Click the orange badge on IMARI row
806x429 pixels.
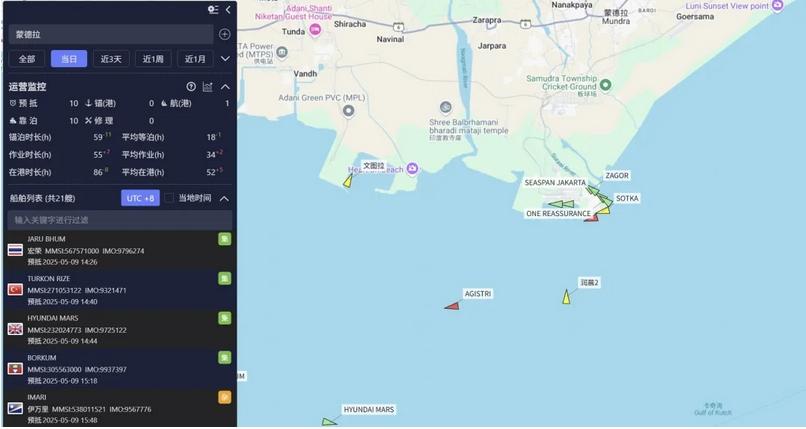pyautogui.click(x=225, y=397)
